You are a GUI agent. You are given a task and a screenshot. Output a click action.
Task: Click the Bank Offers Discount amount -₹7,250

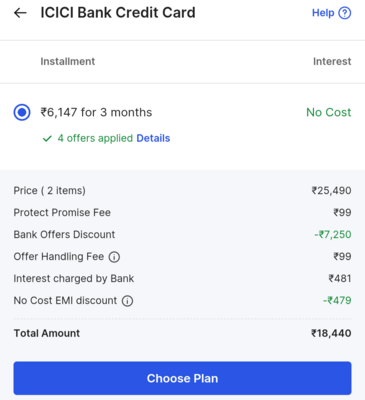coord(333,234)
